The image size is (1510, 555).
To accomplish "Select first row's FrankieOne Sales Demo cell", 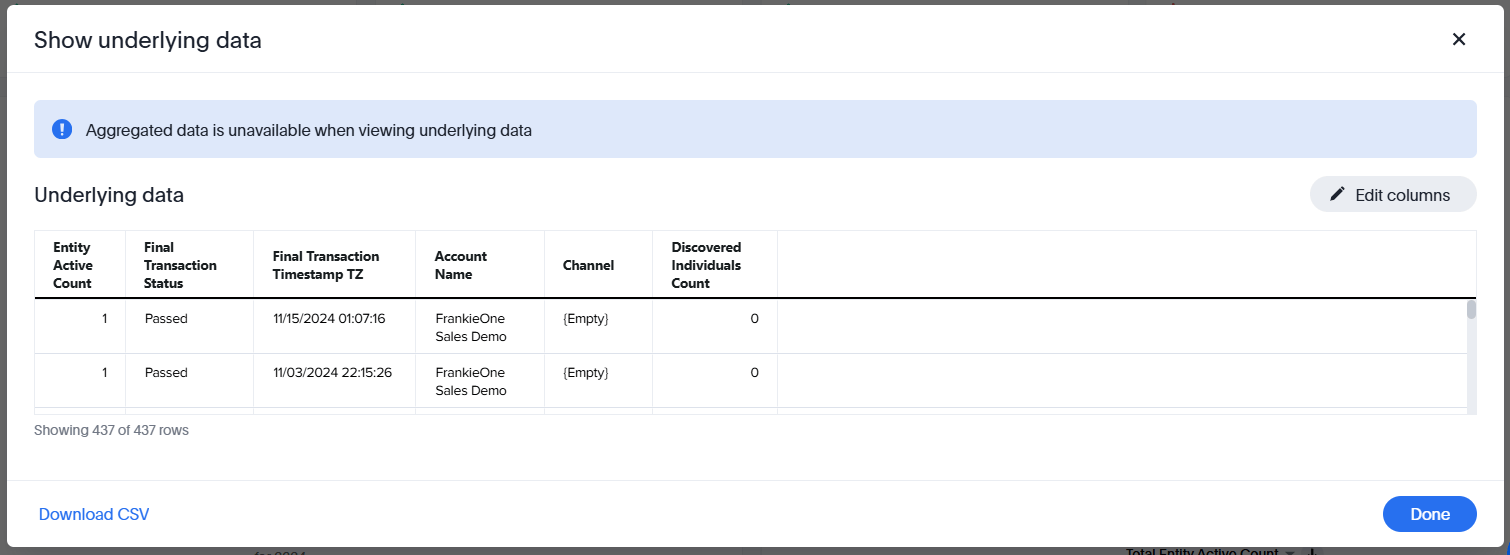I will coord(471,327).
